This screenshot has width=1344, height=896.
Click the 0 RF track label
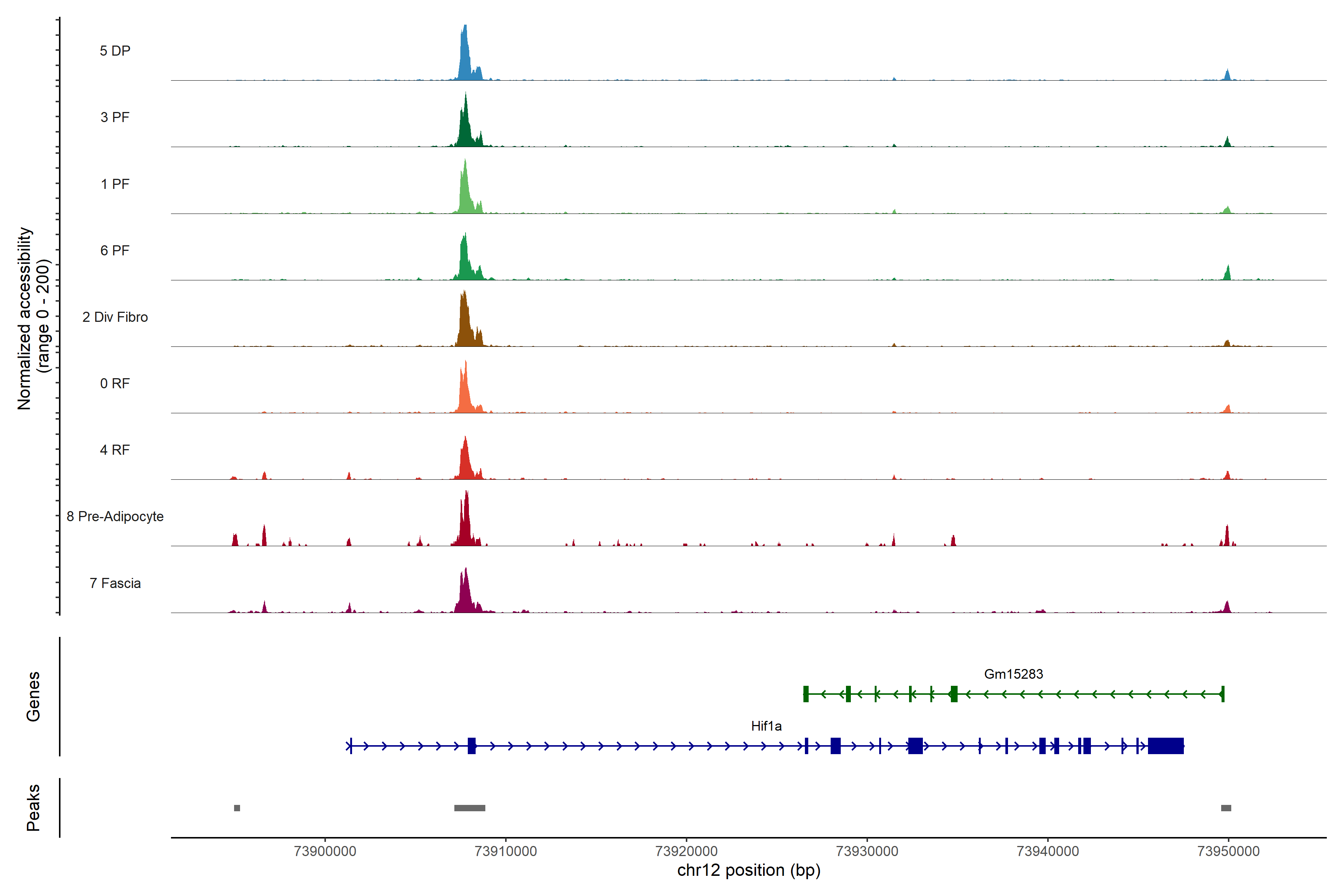click(x=115, y=383)
